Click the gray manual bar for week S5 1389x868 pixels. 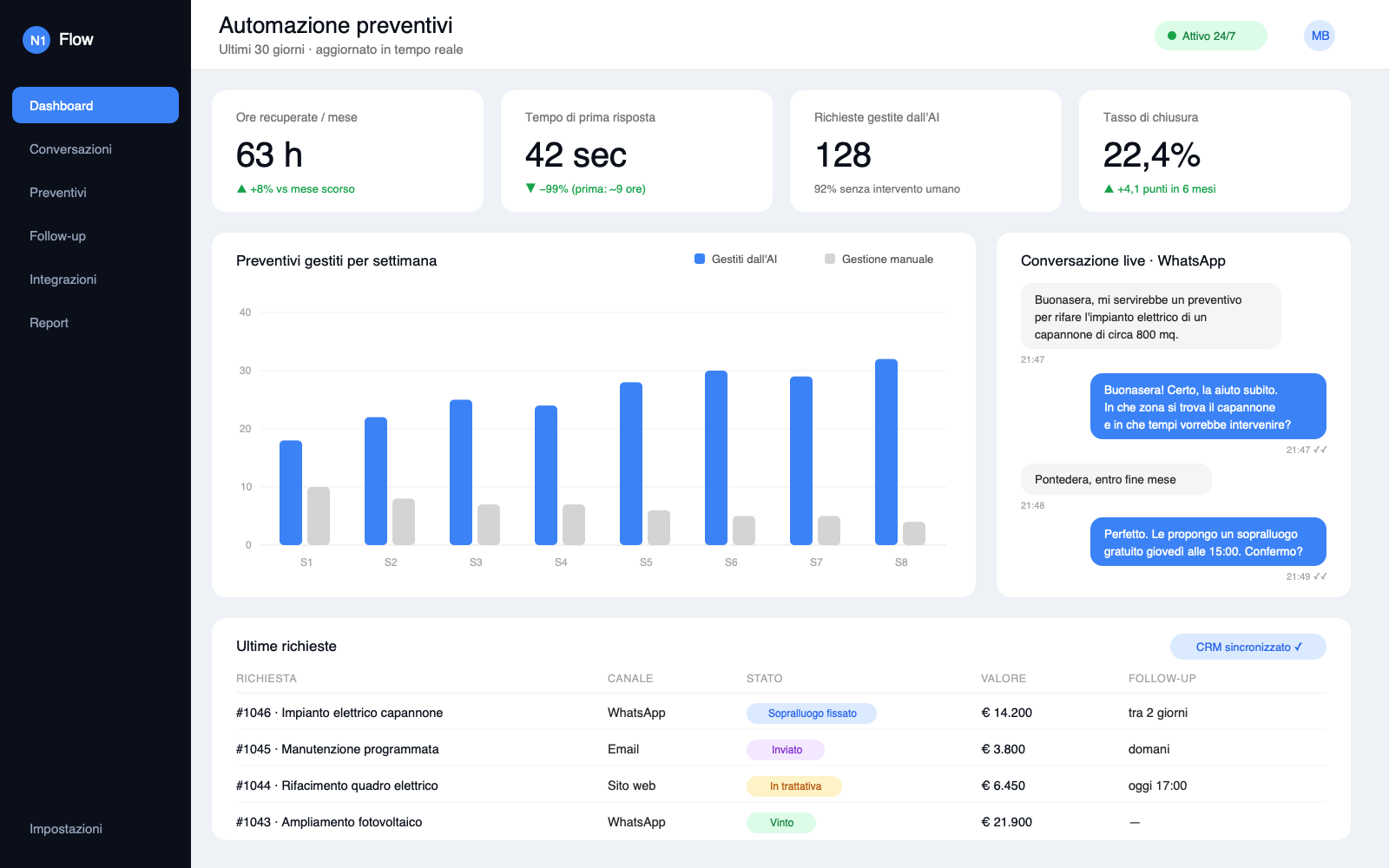(x=659, y=528)
